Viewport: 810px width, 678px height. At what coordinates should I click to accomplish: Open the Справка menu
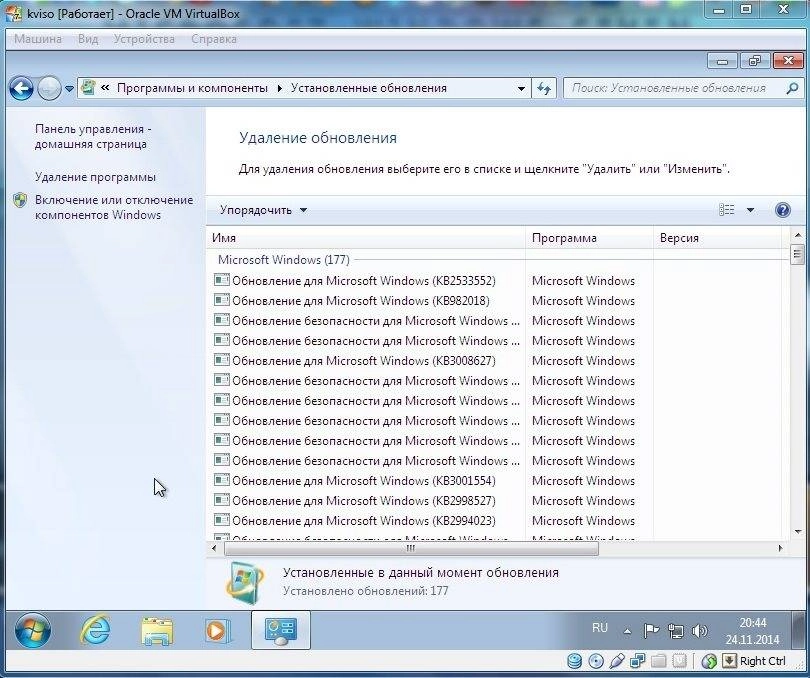tap(214, 39)
